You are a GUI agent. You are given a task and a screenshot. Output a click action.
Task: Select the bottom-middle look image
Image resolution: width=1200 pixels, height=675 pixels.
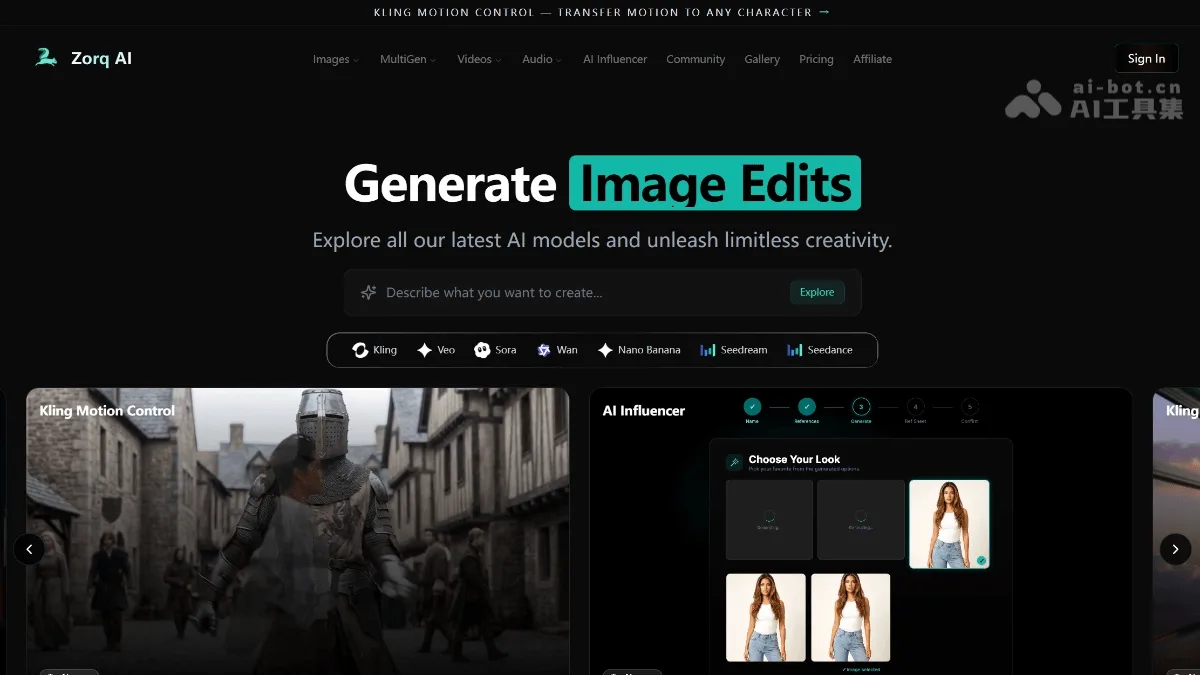coord(850,617)
